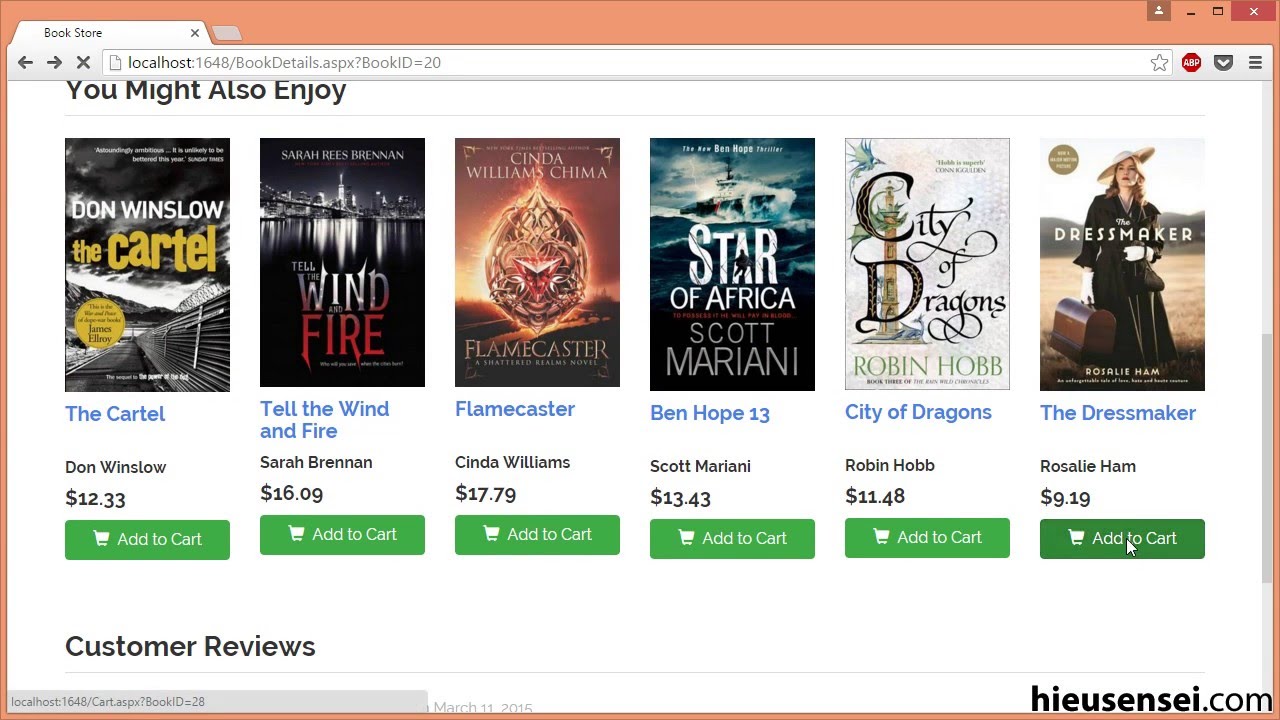Click the $9.19 price
Image resolution: width=1280 pixels, height=720 pixels.
[x=1065, y=497]
